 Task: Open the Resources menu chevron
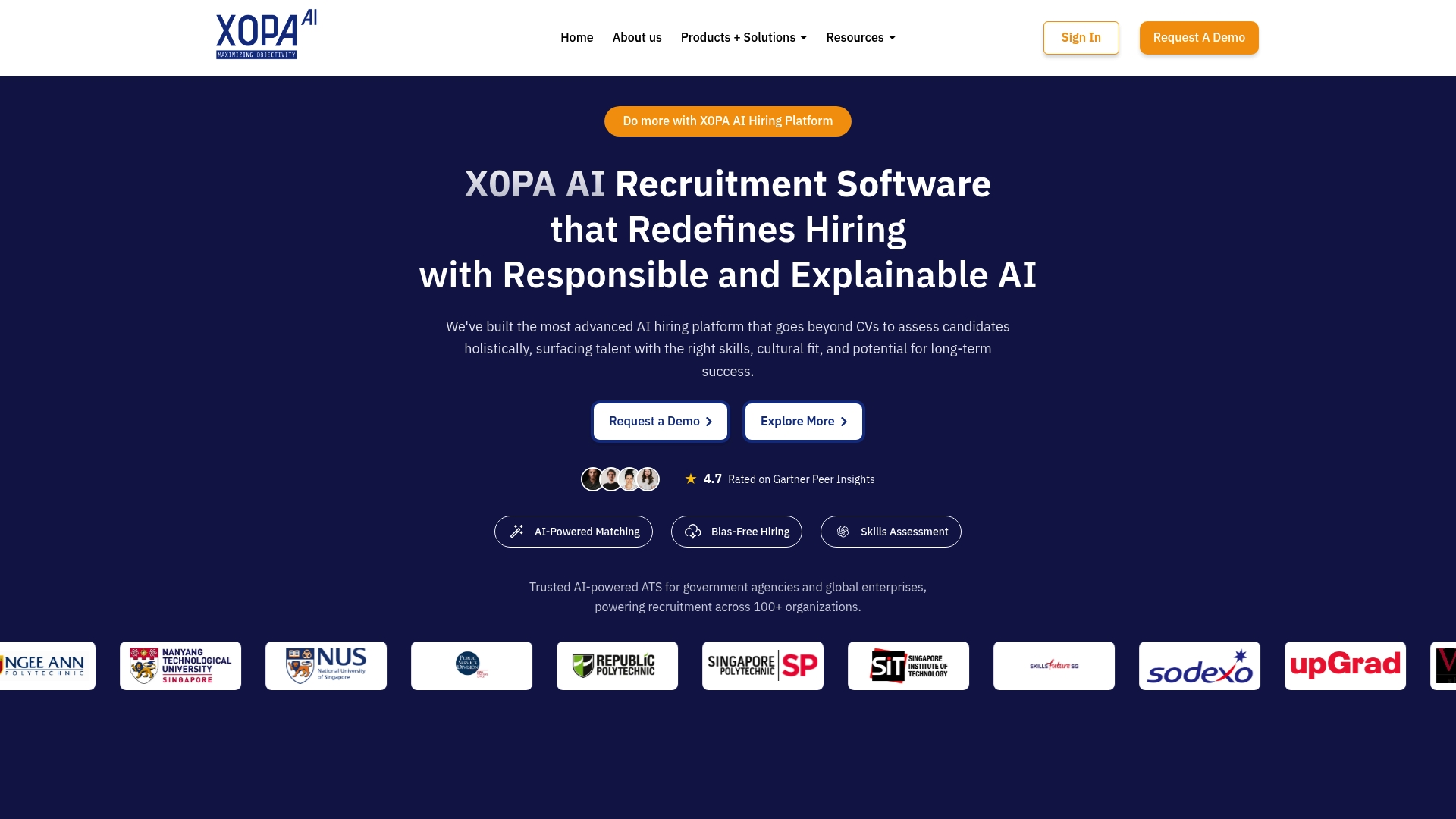892,38
